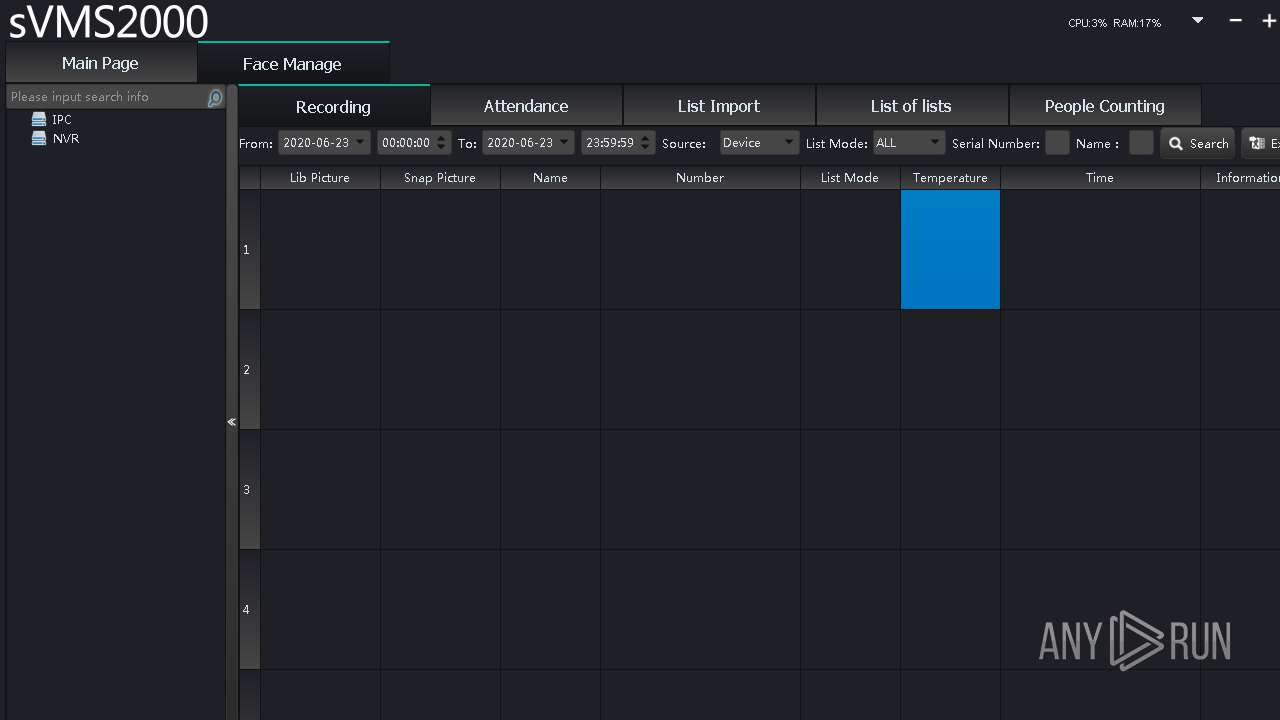The width and height of the screenshot is (1280, 720).
Task: Select the IPC device group icon
Action: click(x=39, y=119)
